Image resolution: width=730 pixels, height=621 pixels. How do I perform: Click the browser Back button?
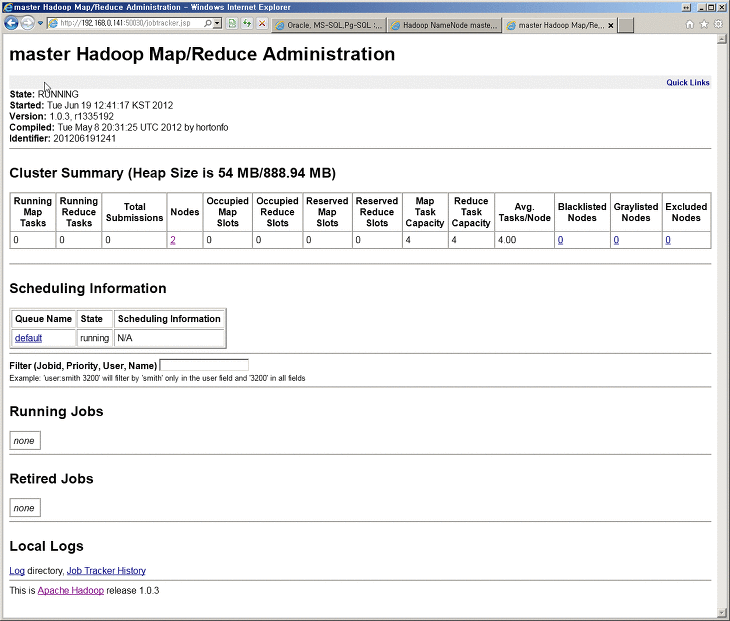[x=12, y=23]
